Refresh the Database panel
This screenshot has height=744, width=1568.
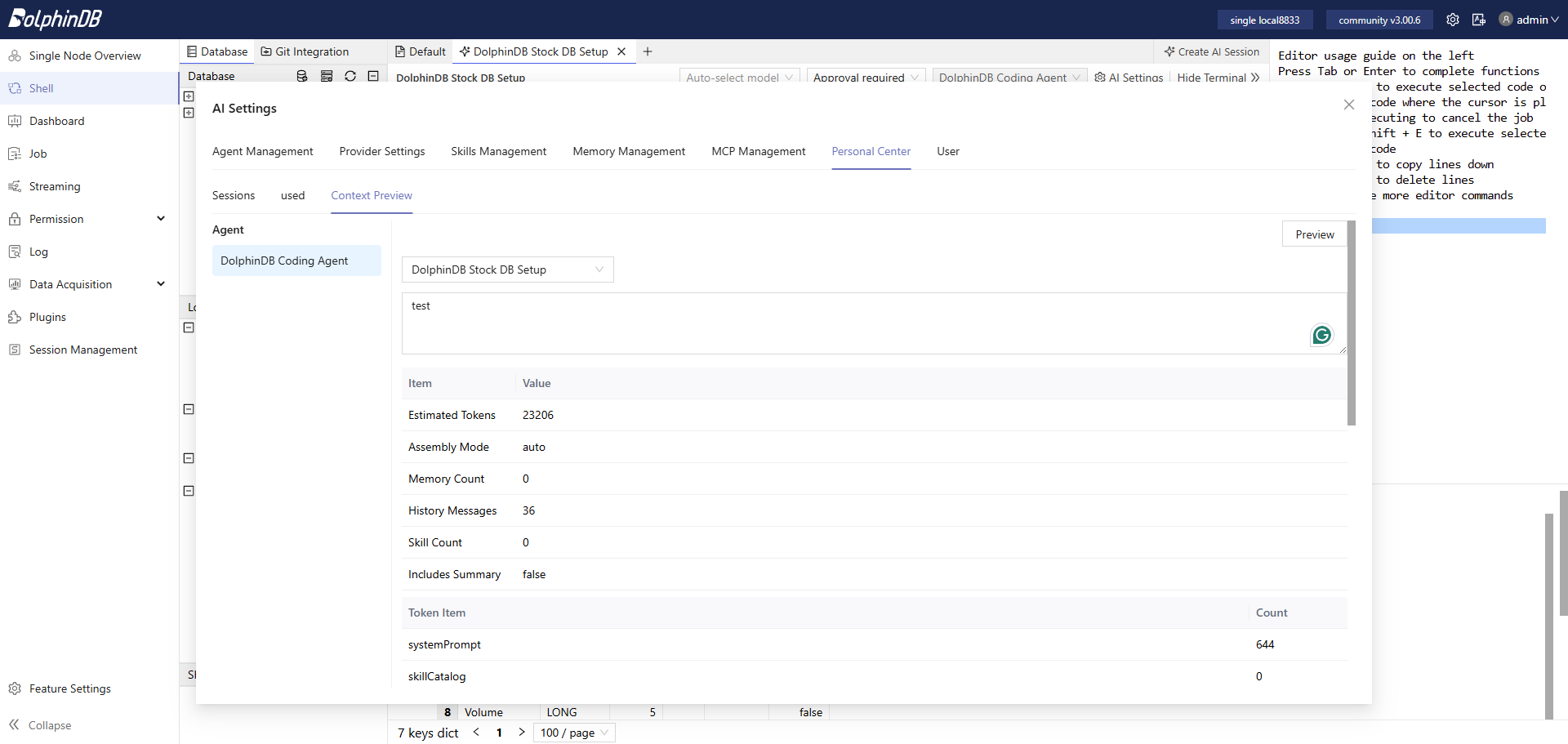350,76
